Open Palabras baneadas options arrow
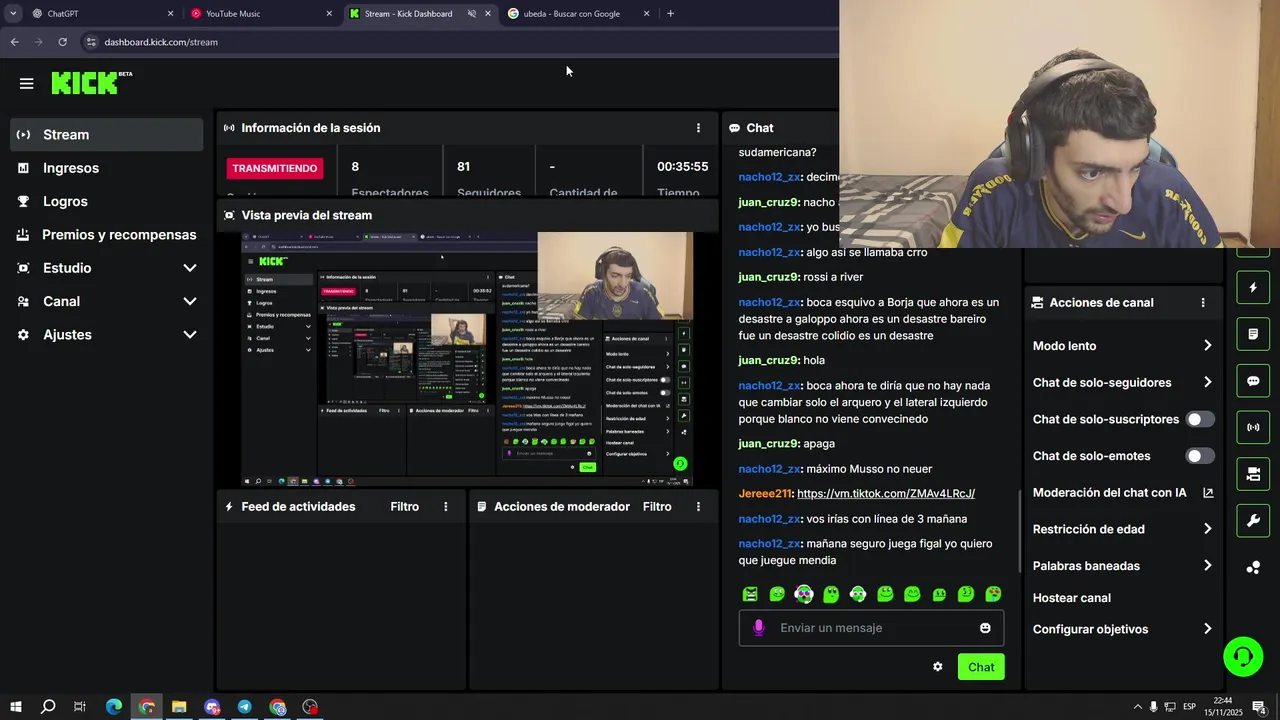 tap(1207, 566)
